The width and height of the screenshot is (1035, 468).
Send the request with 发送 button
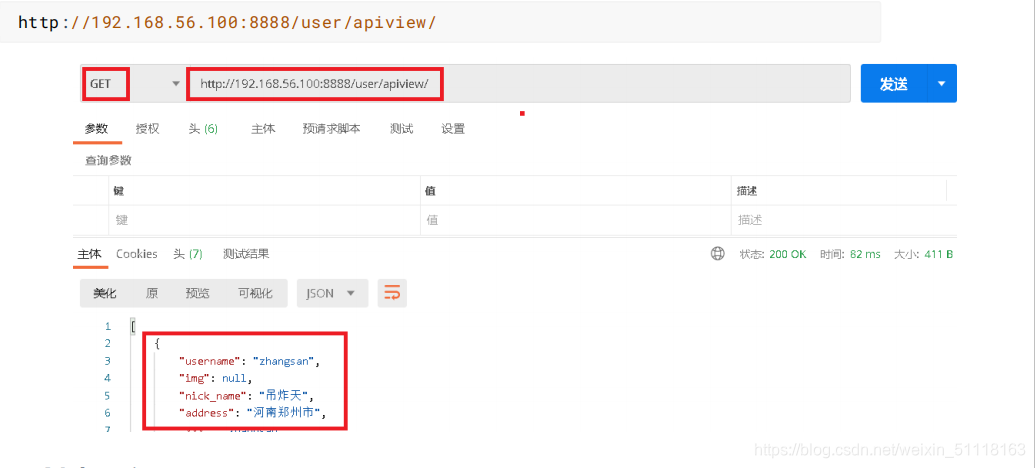(894, 84)
